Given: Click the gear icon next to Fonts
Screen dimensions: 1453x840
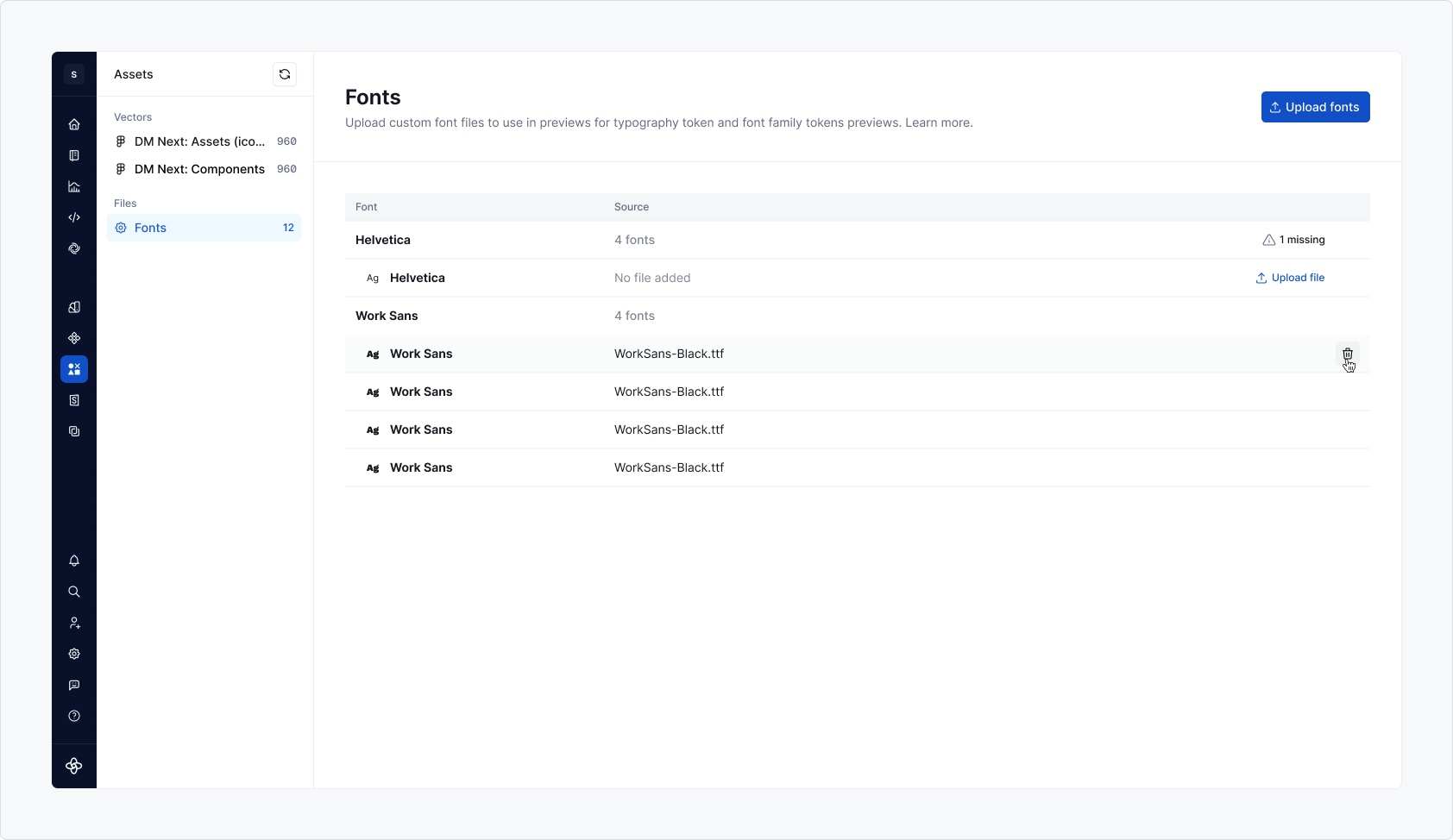Looking at the screenshot, I should tap(121, 228).
